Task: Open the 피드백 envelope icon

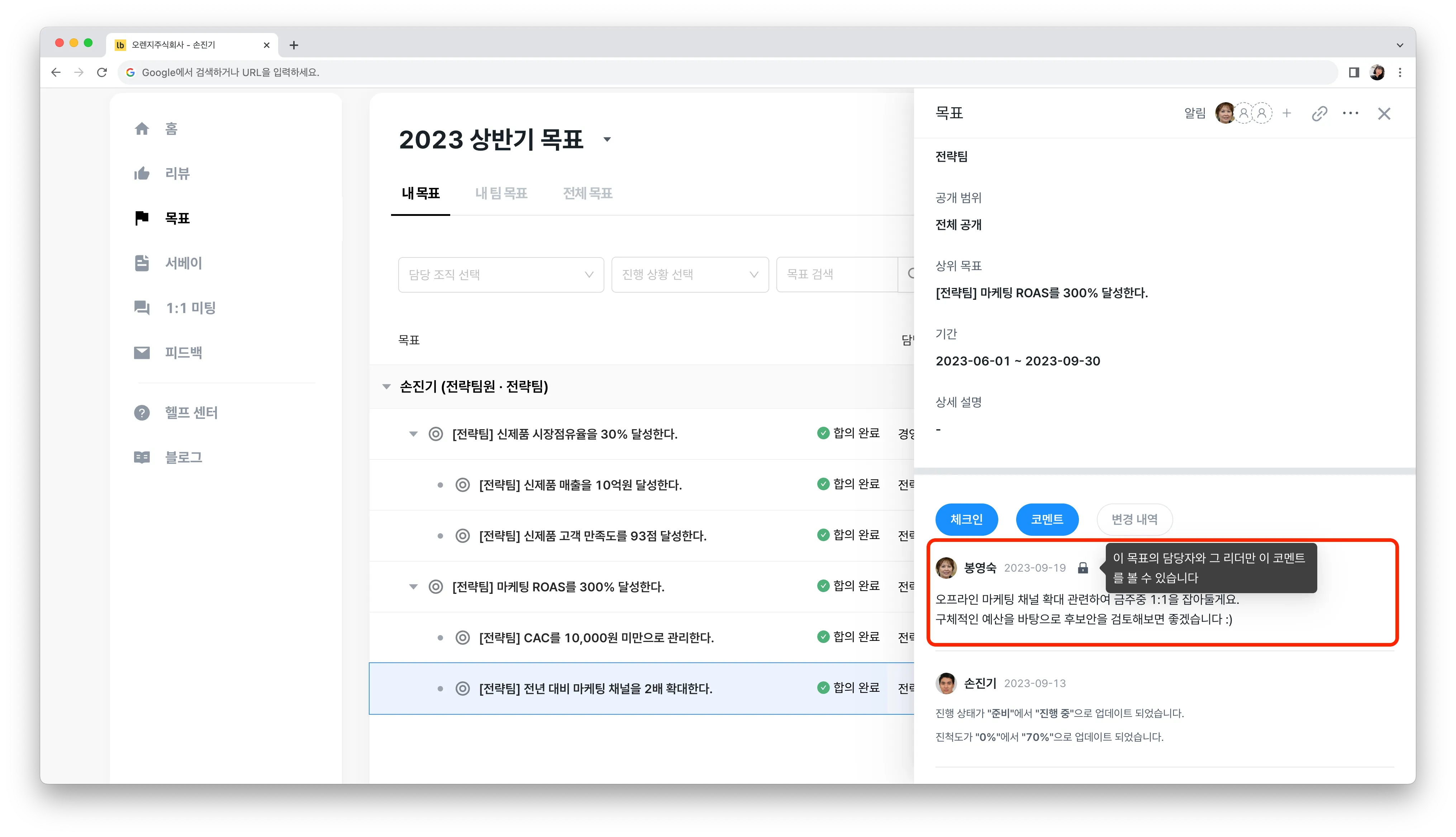Action: (x=142, y=353)
